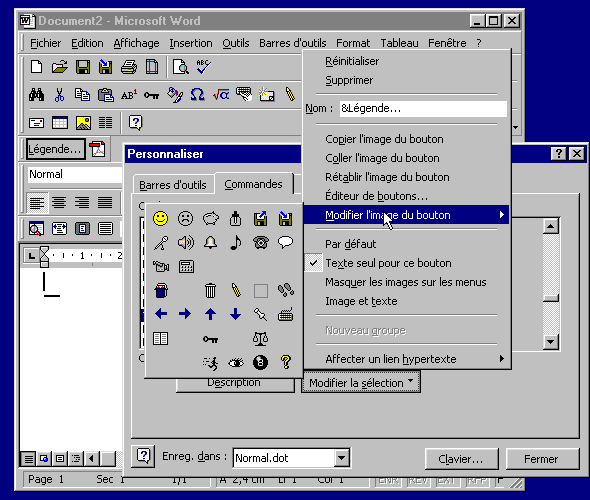Image resolution: width=590 pixels, height=500 pixels.
Task: Click the Print Preview magnifier icon
Action: pyautogui.click(x=181, y=67)
